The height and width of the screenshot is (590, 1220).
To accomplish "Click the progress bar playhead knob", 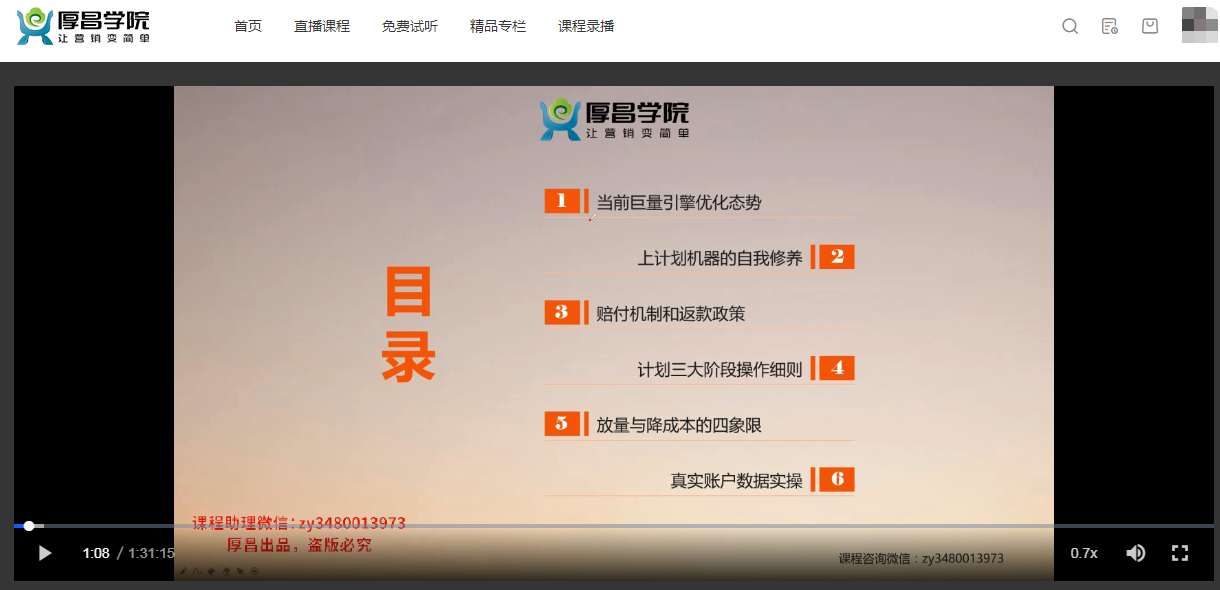I will pos(29,526).
